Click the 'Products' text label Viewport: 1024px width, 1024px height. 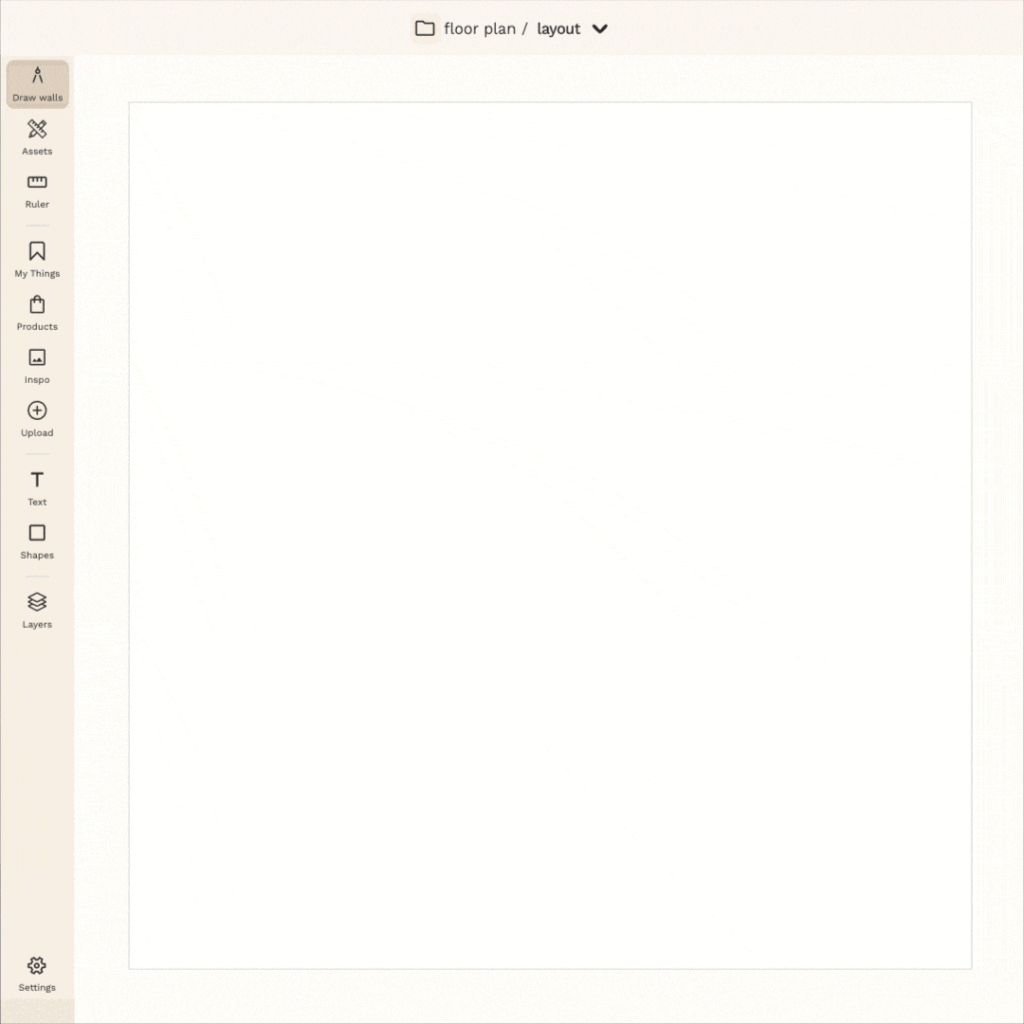[x=37, y=327]
